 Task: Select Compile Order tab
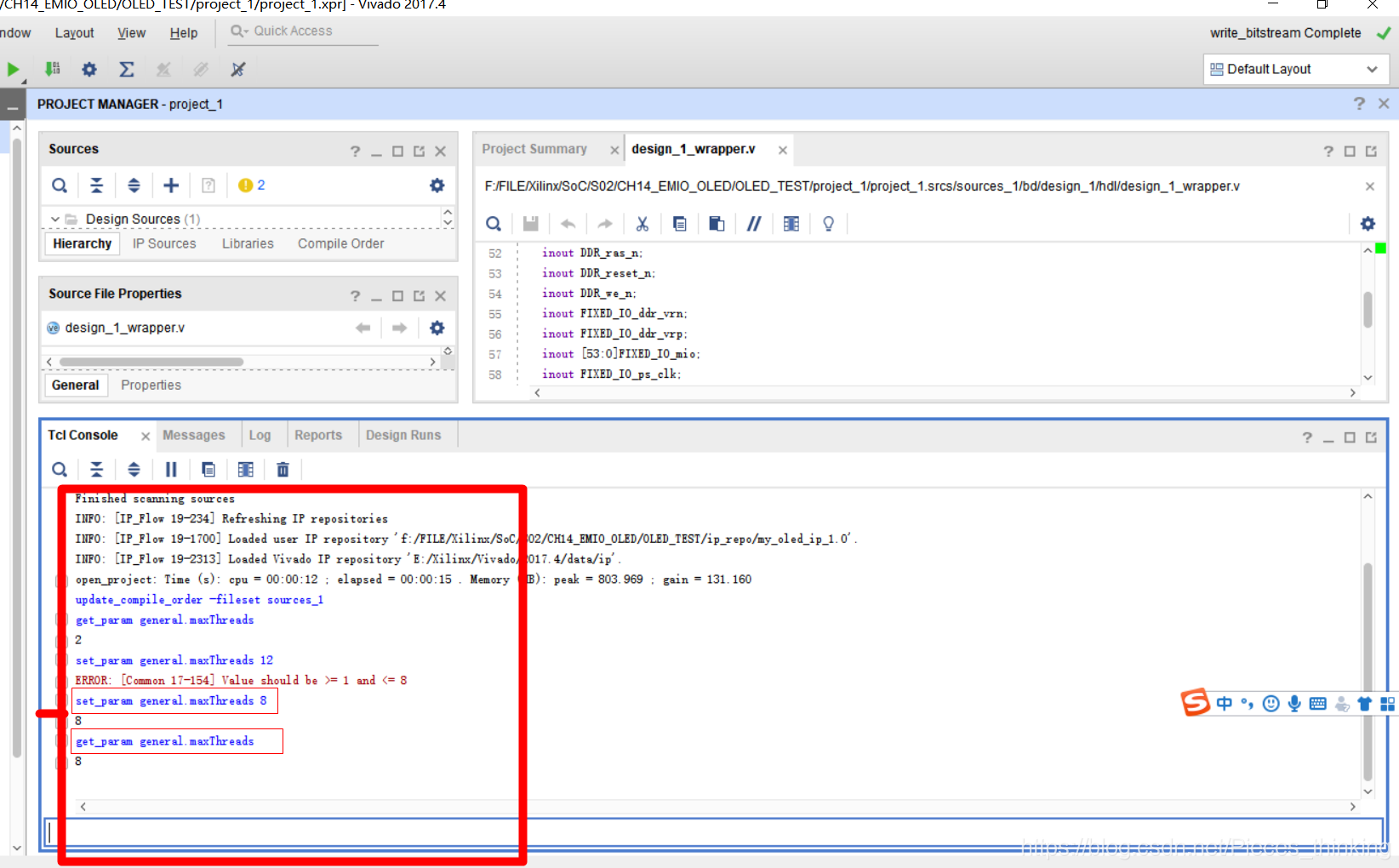pos(340,243)
